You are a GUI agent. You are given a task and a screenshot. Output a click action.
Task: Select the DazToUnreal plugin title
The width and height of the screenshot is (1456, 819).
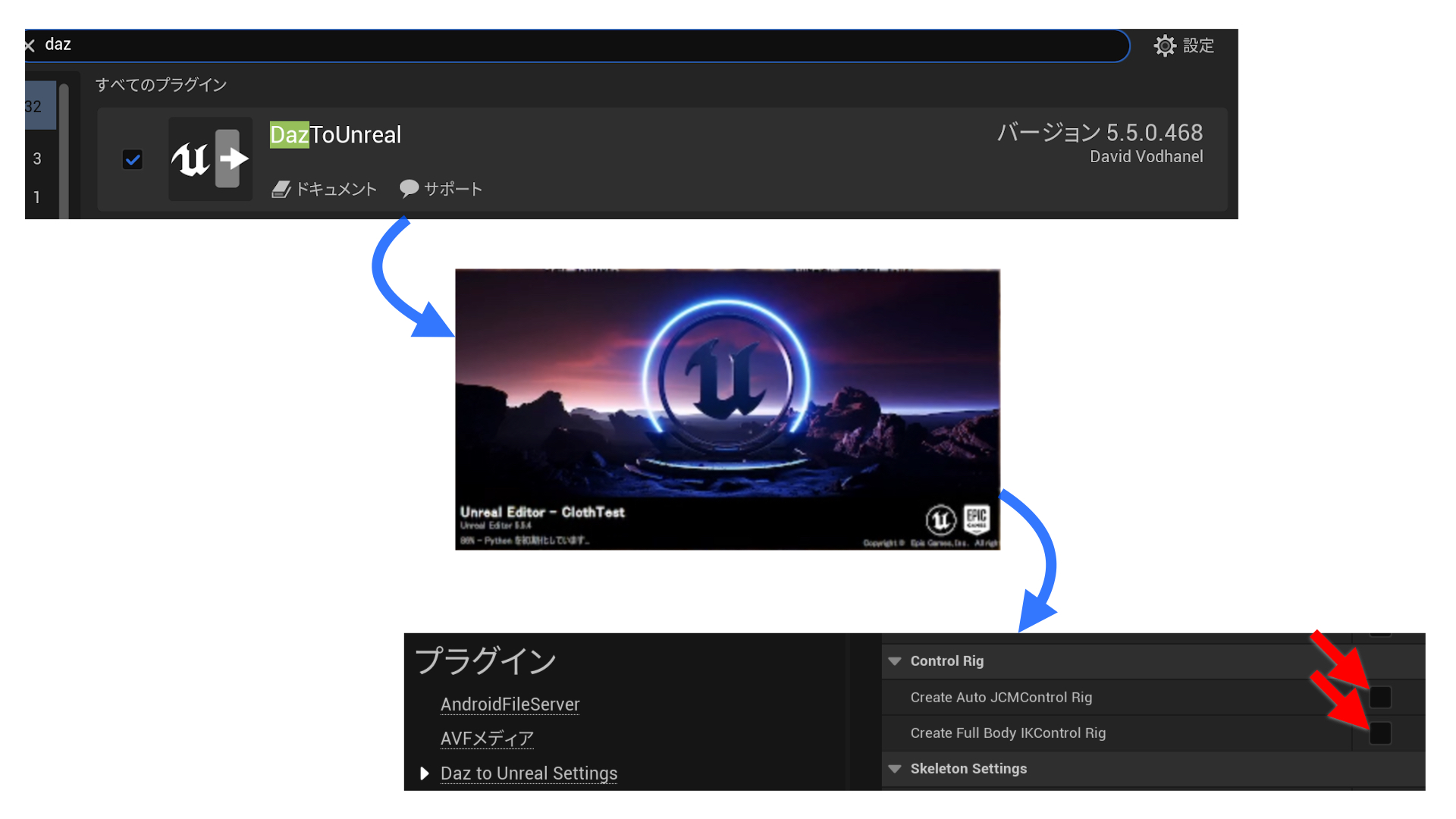click(x=336, y=135)
